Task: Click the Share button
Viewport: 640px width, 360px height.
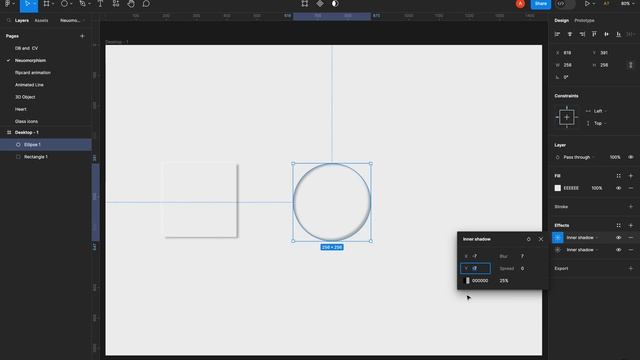Action: pos(541,4)
